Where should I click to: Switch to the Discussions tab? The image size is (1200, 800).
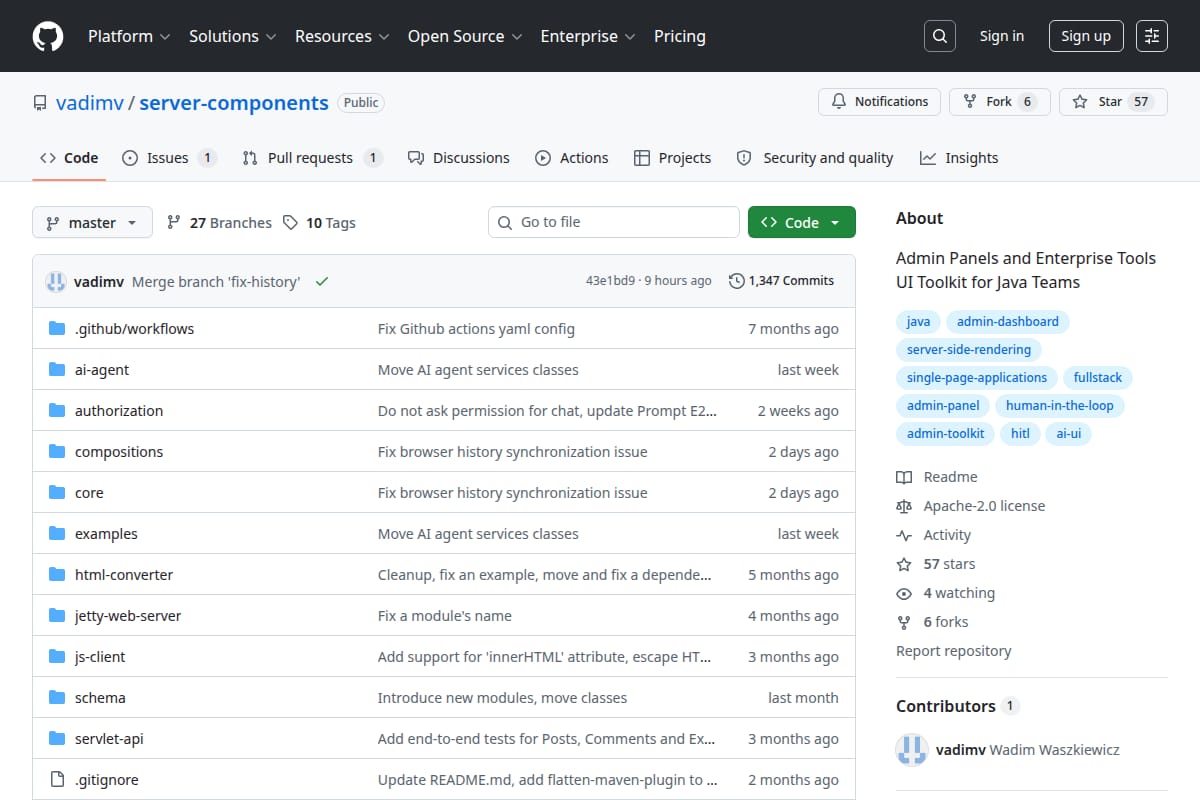point(458,158)
